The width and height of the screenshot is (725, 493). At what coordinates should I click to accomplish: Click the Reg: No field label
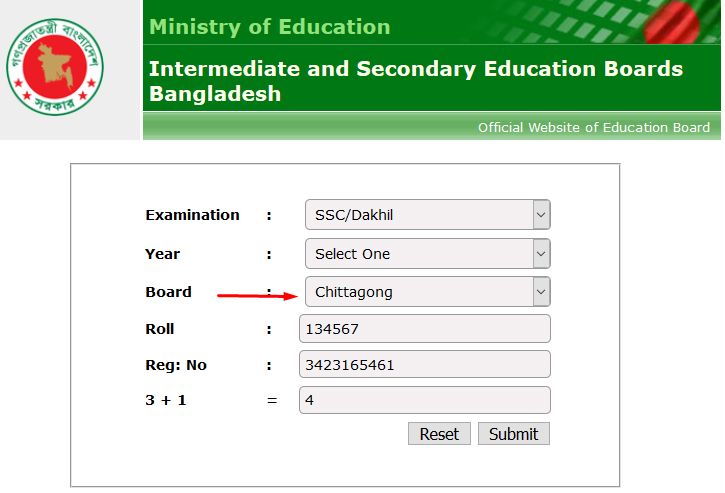point(176,365)
